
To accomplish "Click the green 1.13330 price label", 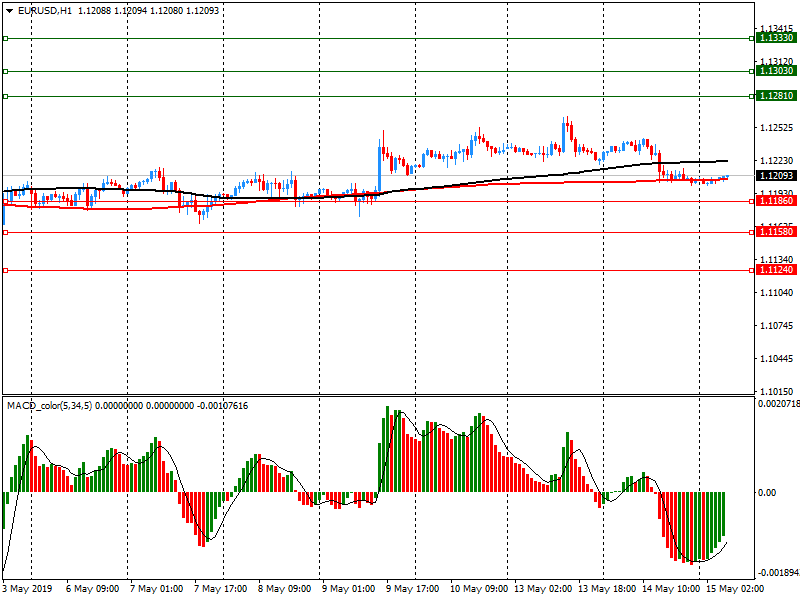I will pos(776,38).
